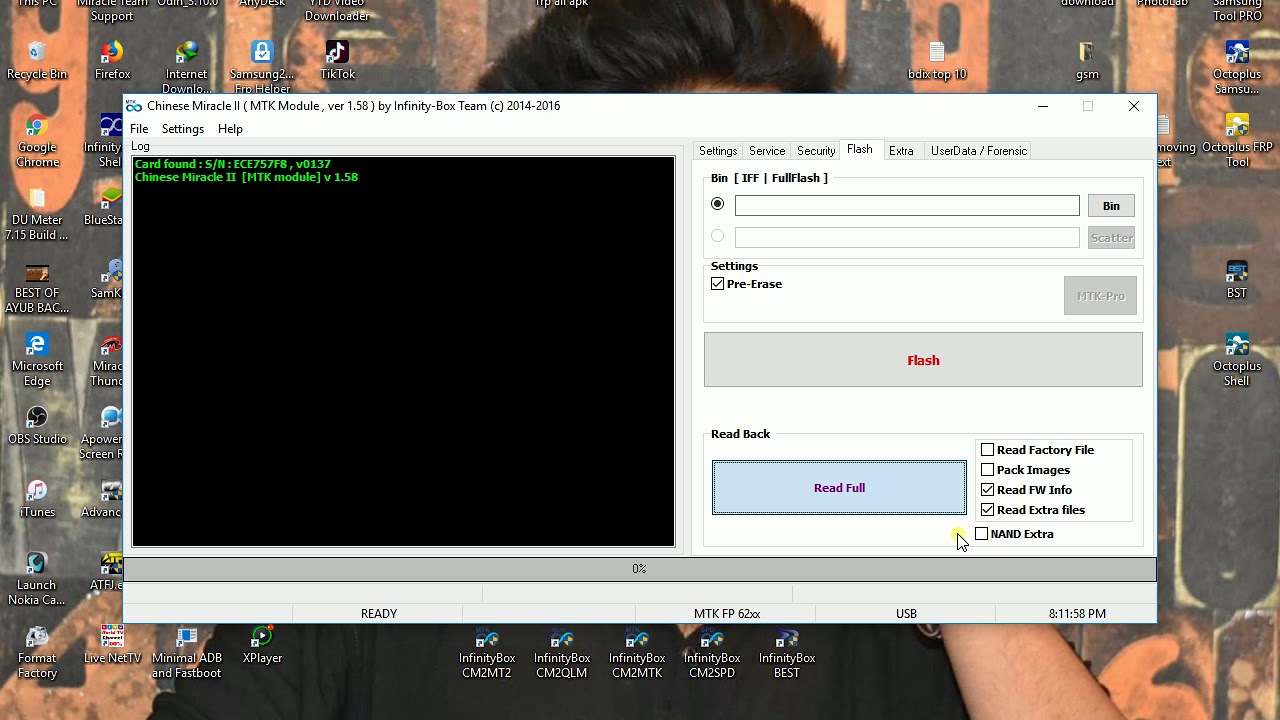The height and width of the screenshot is (720, 1280).
Task: Launch the Firefox desktop shortcut
Action: pos(112,61)
